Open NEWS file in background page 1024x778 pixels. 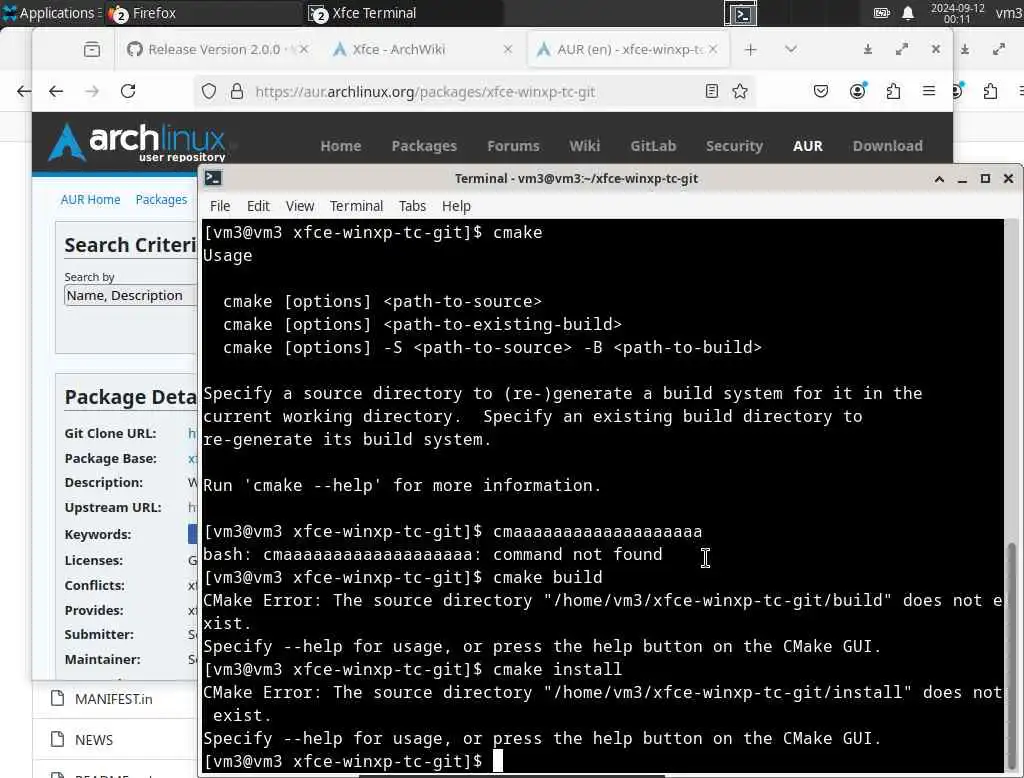[x=94, y=740]
